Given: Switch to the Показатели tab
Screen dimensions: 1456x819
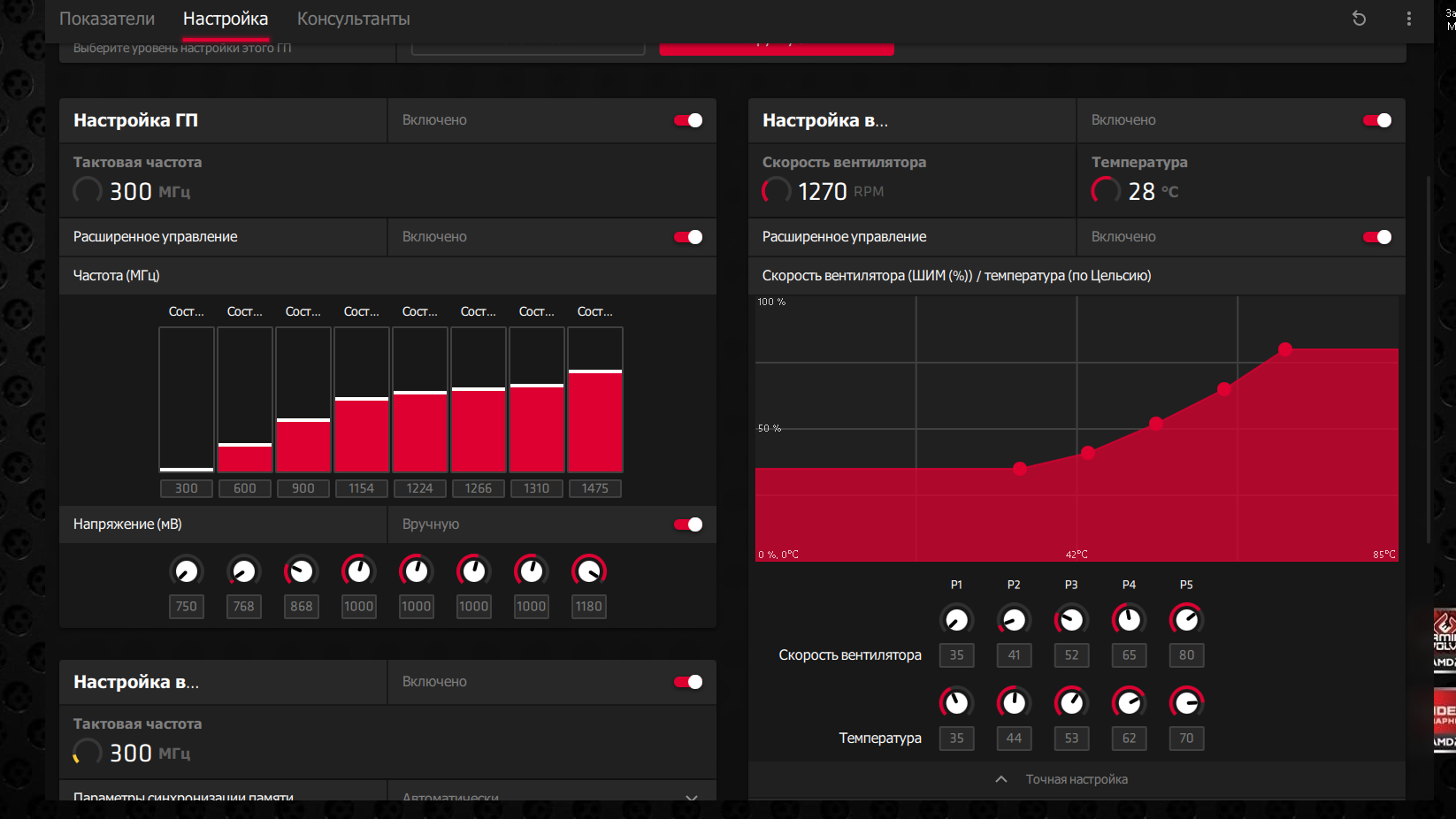Looking at the screenshot, I should [107, 19].
